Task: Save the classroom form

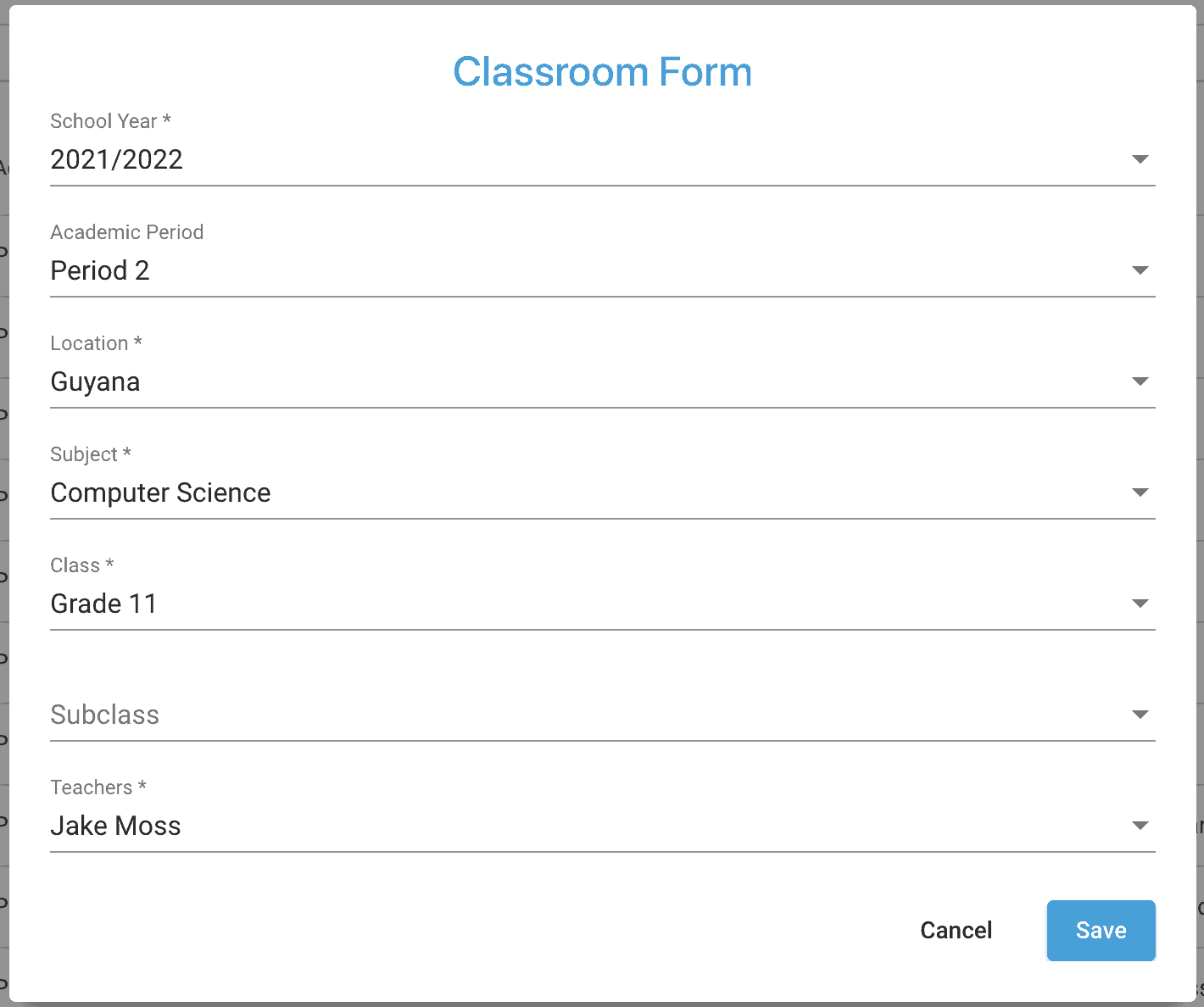Action: [x=1101, y=931]
